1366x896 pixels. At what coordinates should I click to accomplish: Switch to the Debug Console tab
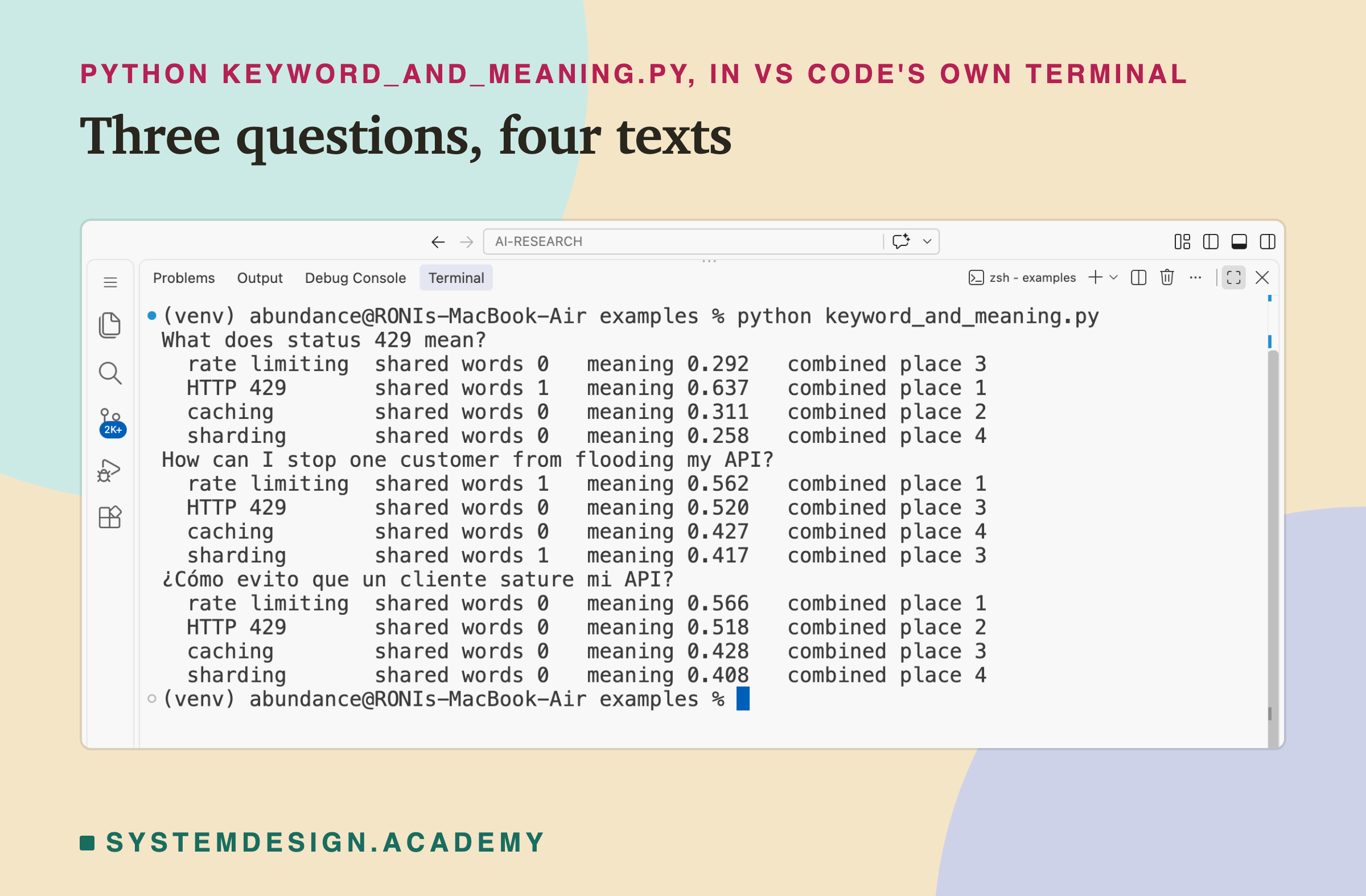point(355,278)
